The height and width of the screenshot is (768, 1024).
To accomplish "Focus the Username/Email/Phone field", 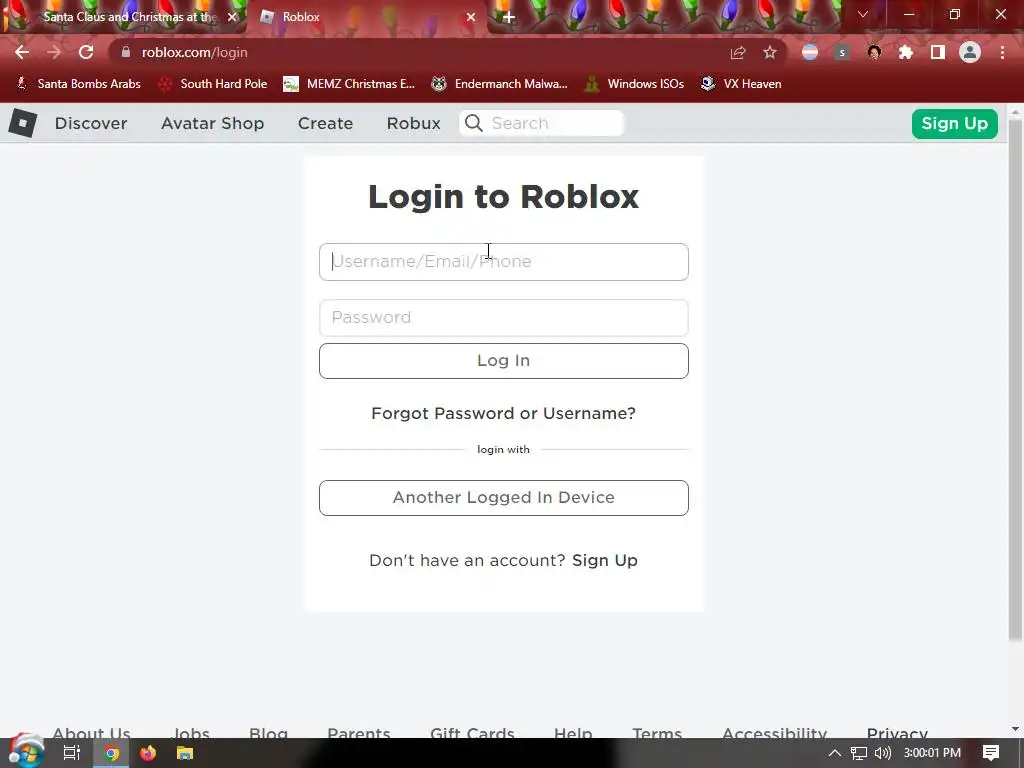I will [x=504, y=262].
